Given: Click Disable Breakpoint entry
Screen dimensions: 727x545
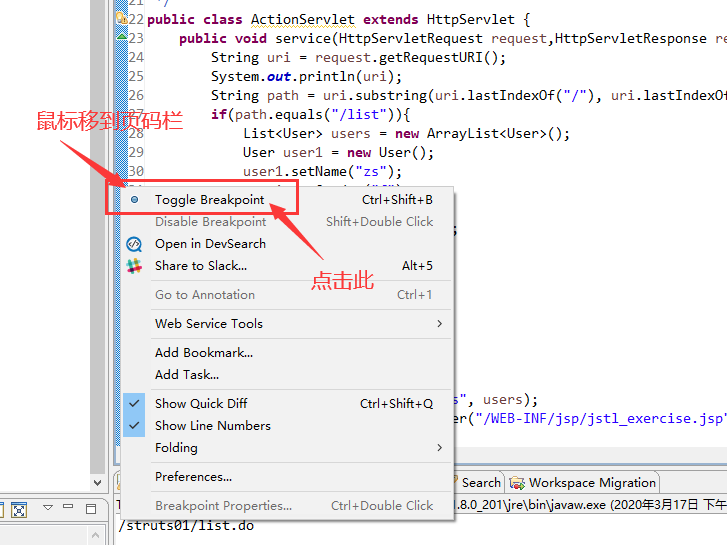Looking at the screenshot, I should [287, 222].
